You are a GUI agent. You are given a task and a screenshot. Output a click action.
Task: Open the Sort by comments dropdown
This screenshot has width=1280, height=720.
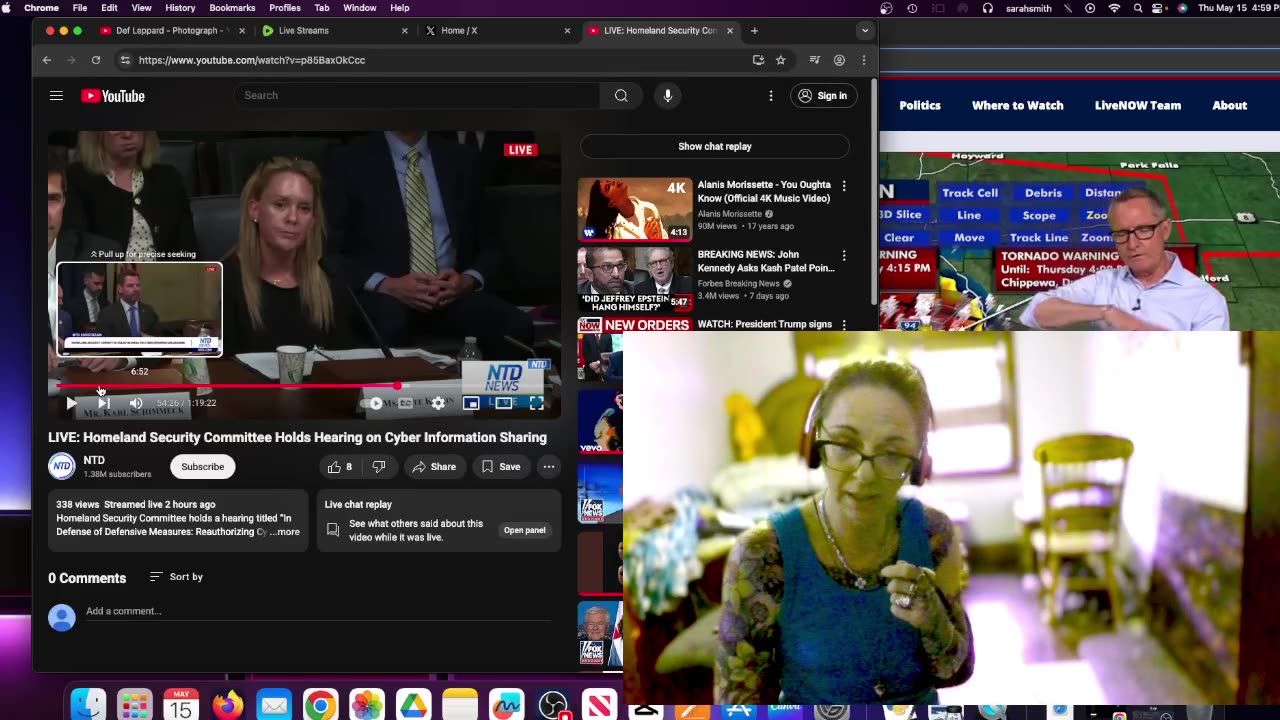click(176, 577)
